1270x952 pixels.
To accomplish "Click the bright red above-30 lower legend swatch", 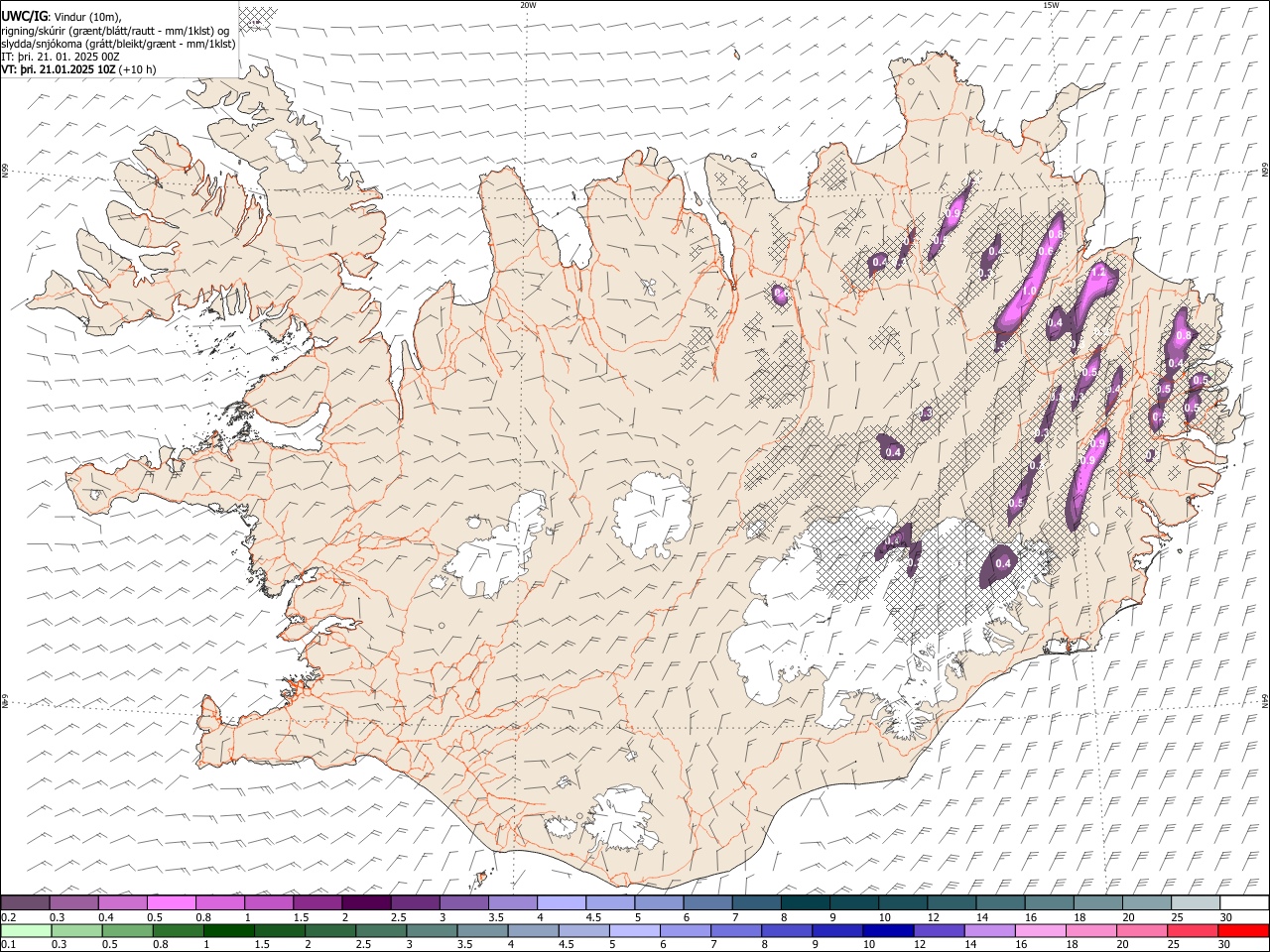I will (x=1243, y=931).
